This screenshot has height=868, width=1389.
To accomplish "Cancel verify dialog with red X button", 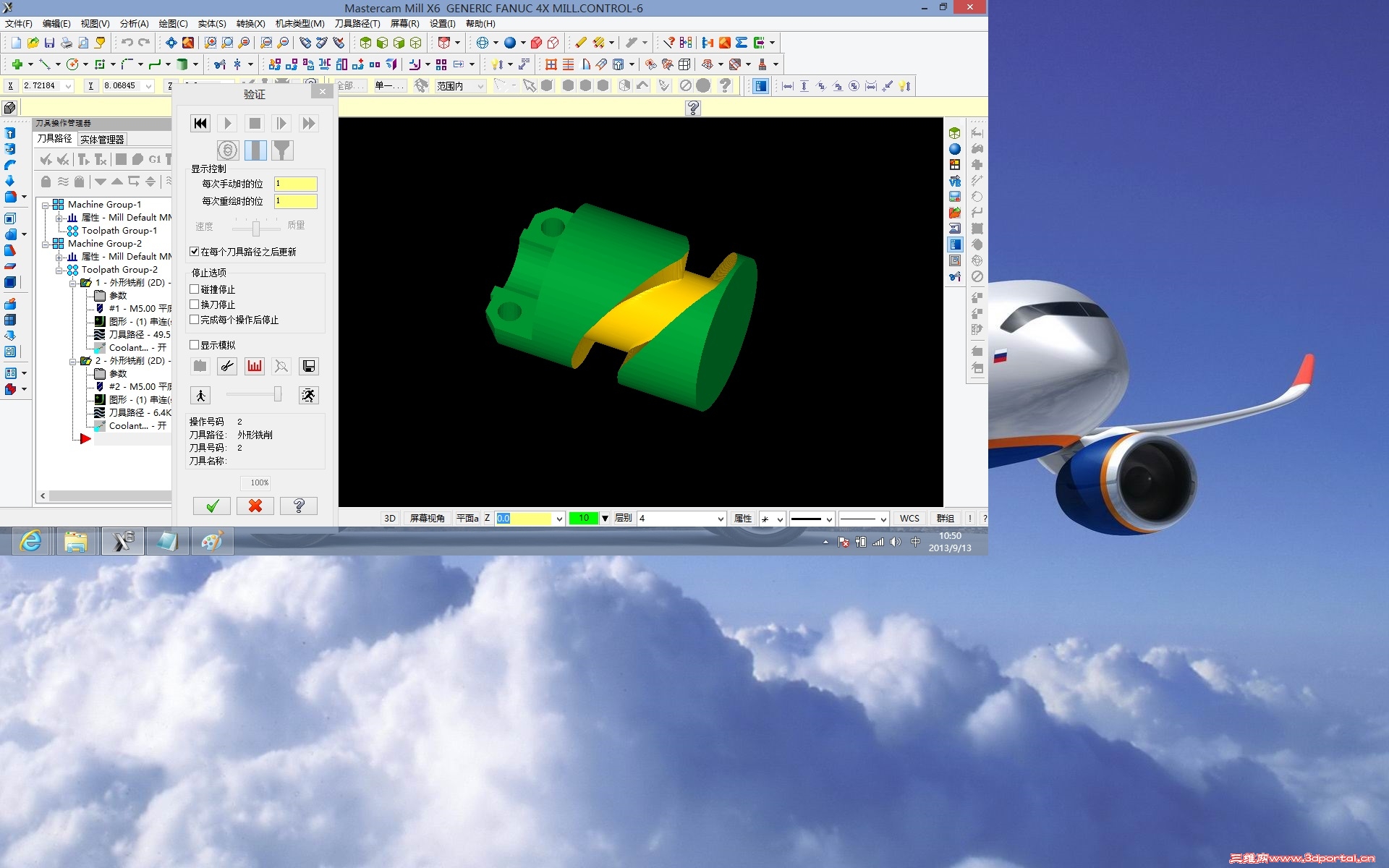I will (255, 506).
